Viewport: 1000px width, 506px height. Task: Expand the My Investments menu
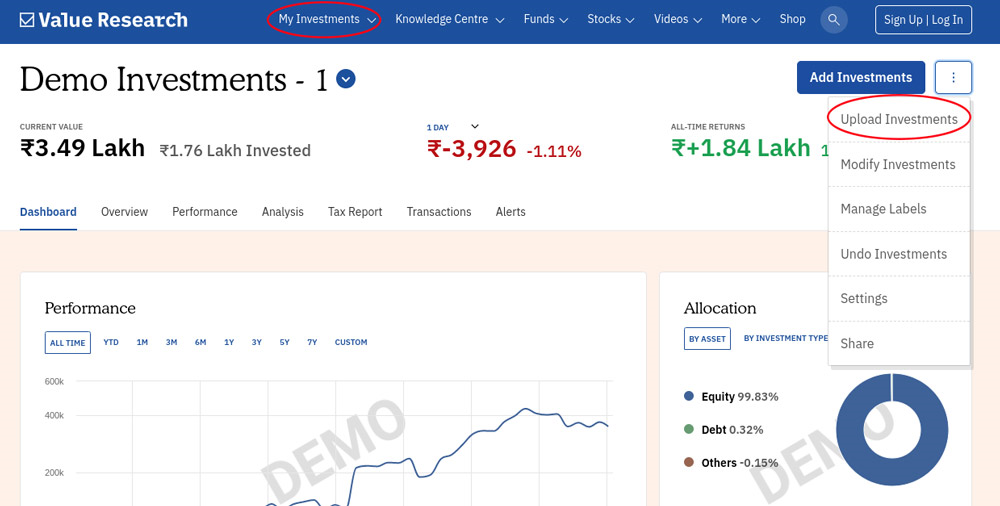pyautogui.click(x=326, y=19)
